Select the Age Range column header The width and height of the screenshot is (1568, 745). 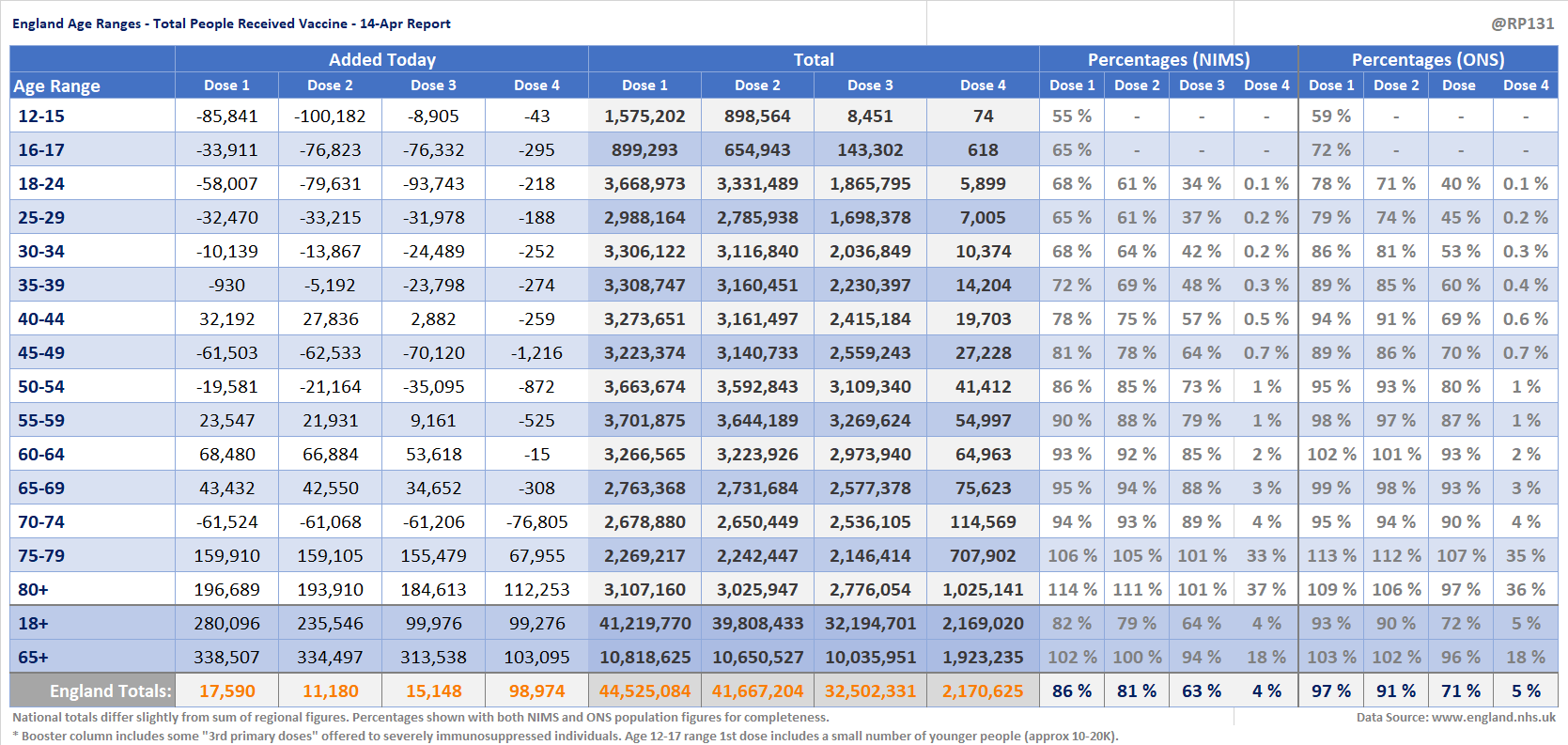coord(56,85)
